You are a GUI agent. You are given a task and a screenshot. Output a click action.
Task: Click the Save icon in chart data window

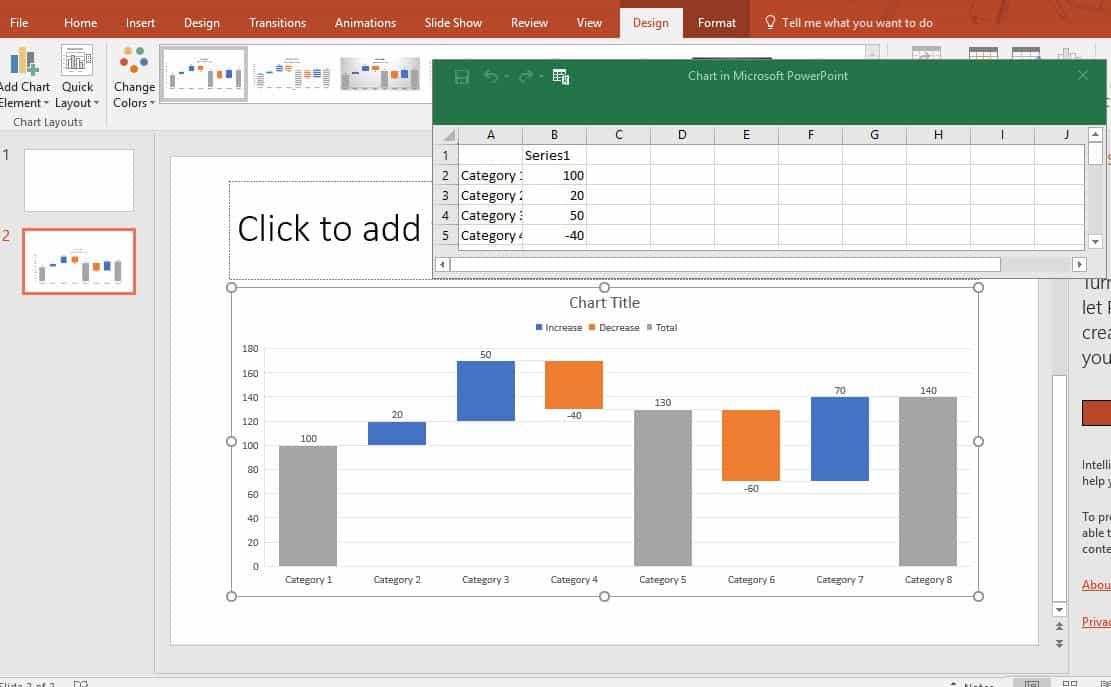click(461, 77)
